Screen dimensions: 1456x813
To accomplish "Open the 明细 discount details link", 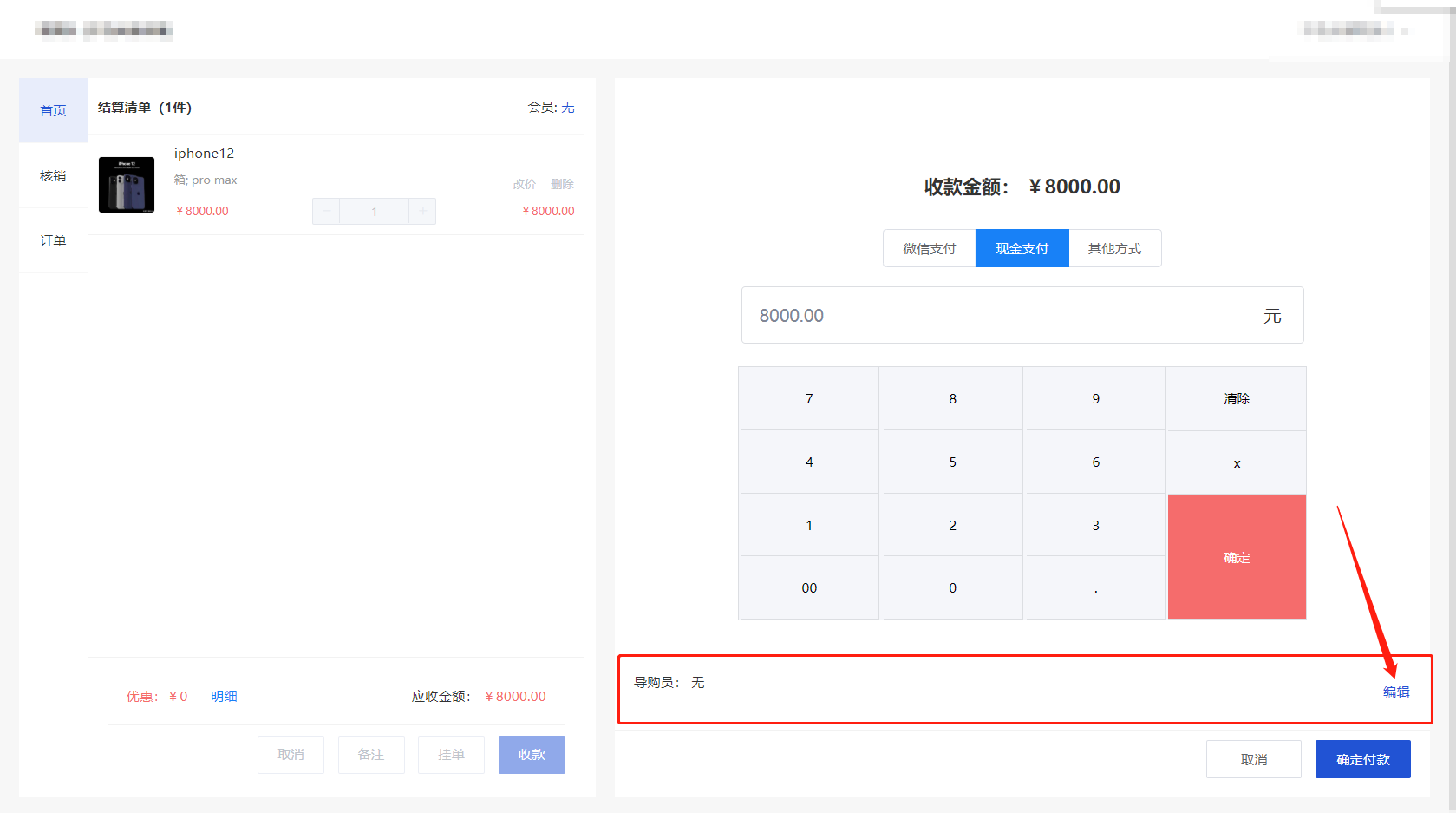I will point(224,697).
